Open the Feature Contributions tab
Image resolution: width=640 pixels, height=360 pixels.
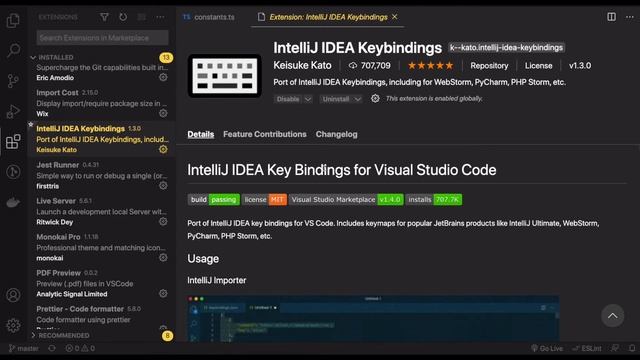tap(264, 134)
